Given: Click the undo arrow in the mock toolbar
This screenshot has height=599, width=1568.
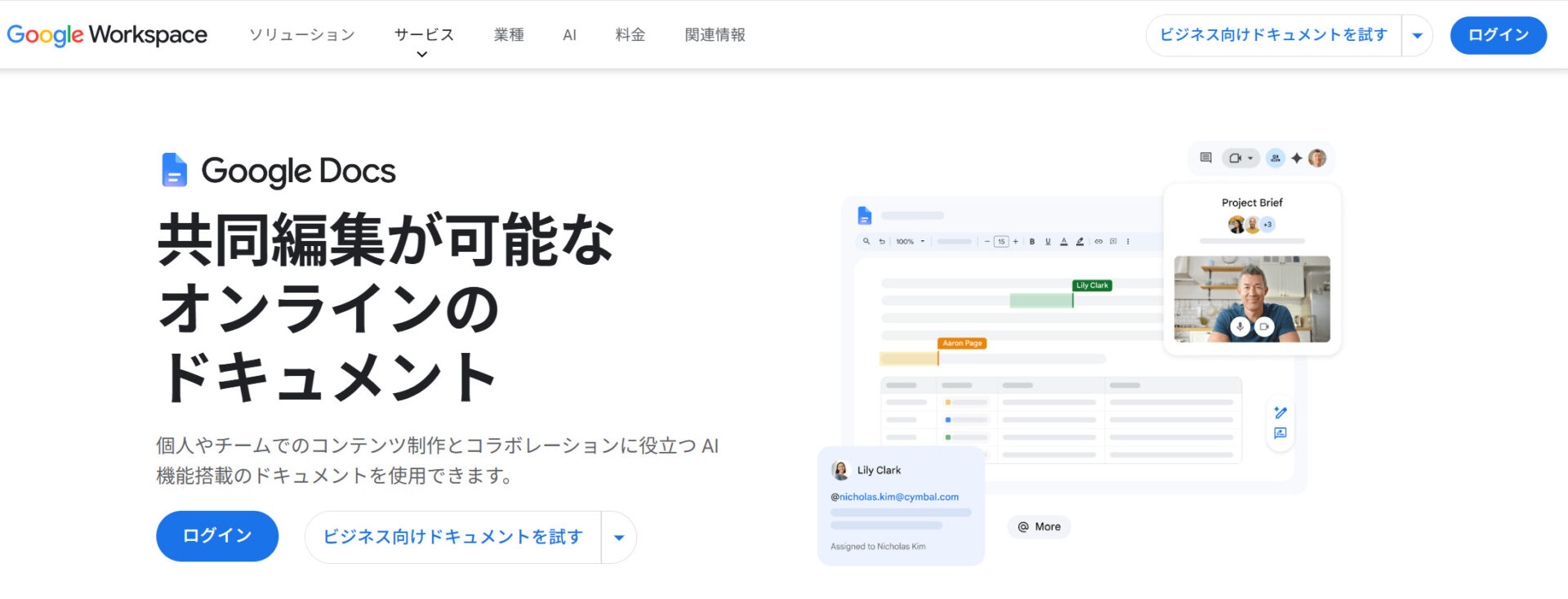Looking at the screenshot, I should pos(882,241).
